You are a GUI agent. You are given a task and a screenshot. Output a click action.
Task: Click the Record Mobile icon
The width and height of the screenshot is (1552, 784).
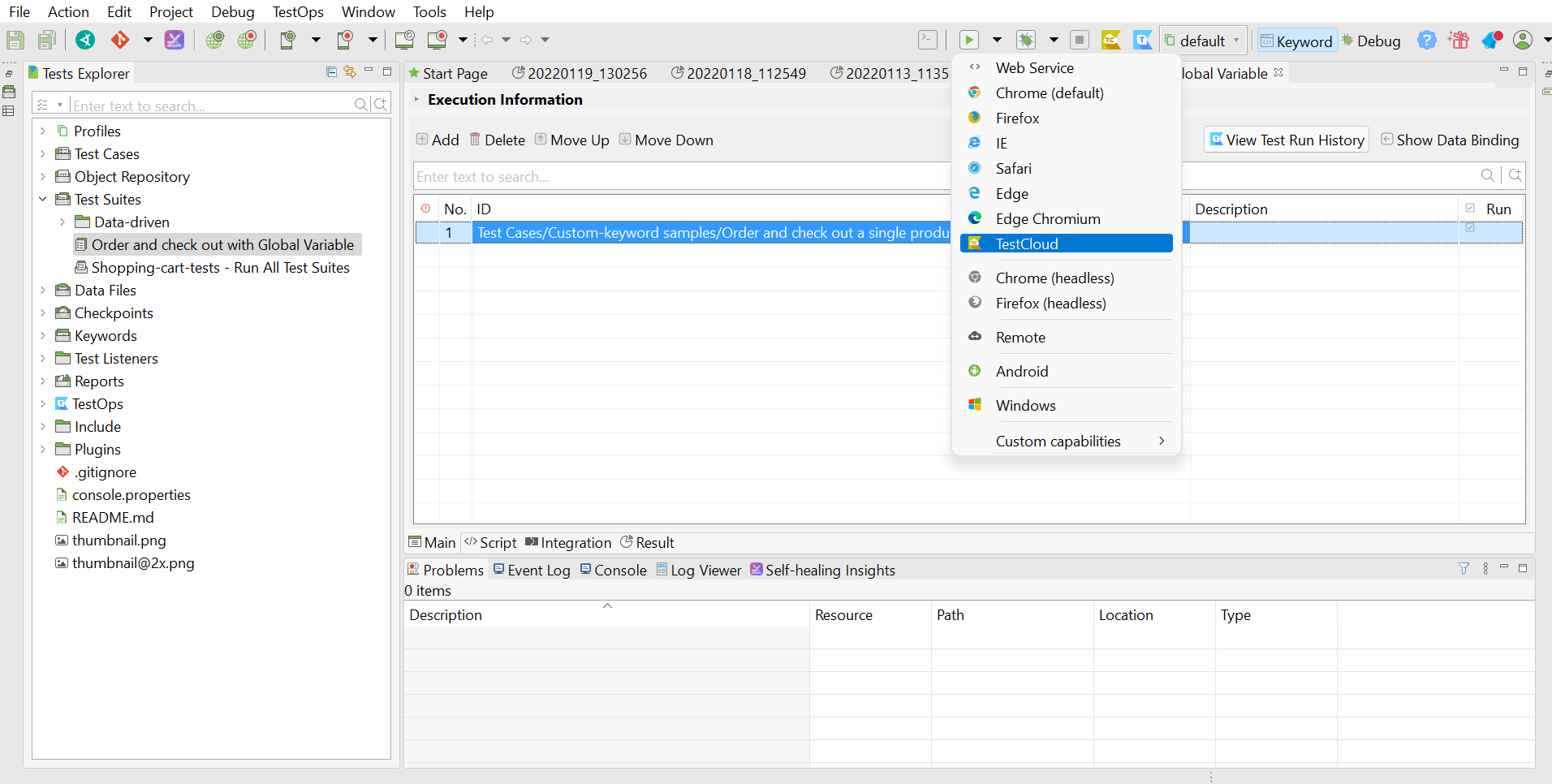[346, 40]
